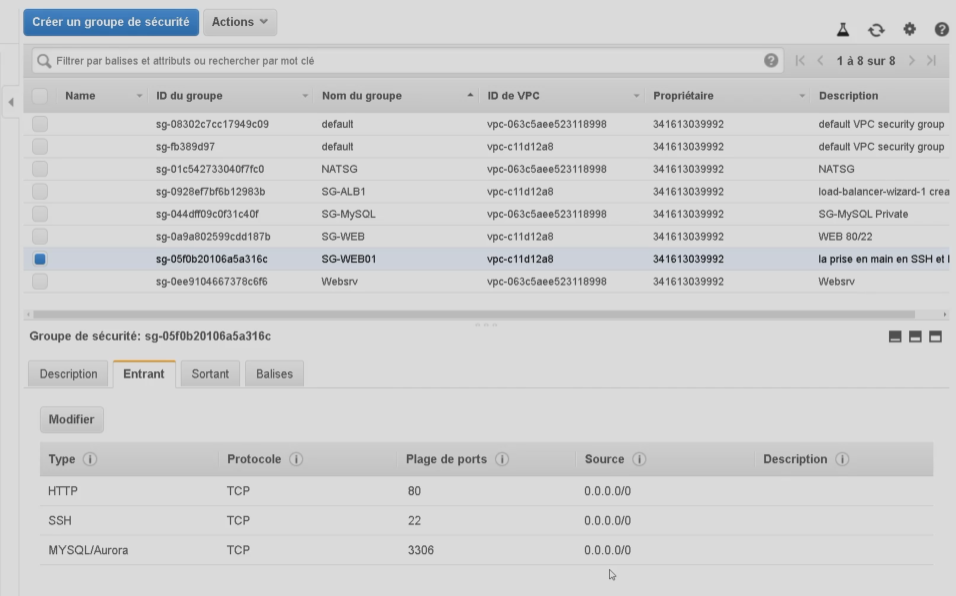Click group name SG-MySQL
The height and width of the screenshot is (596, 956).
tap(348, 214)
